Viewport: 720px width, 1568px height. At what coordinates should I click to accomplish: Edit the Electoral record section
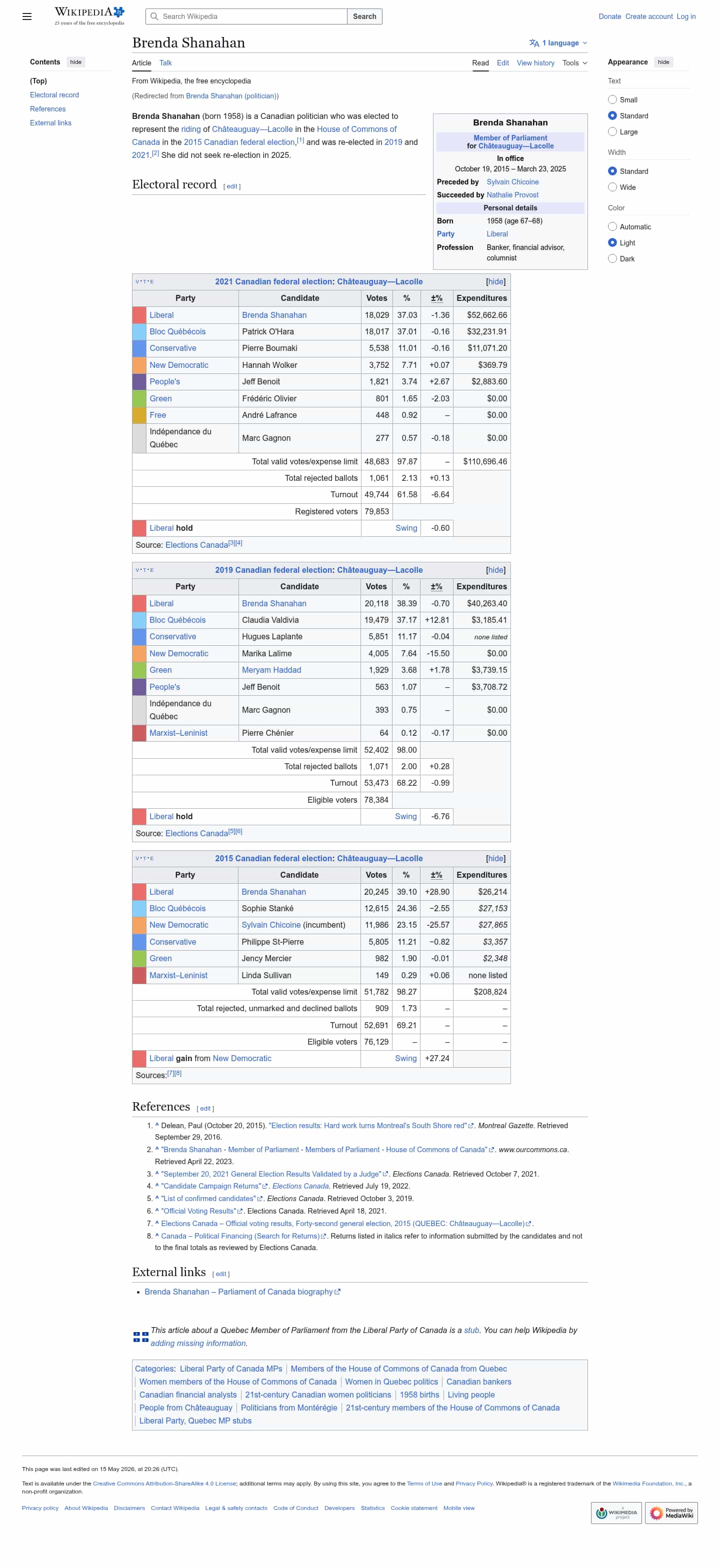tap(232, 186)
